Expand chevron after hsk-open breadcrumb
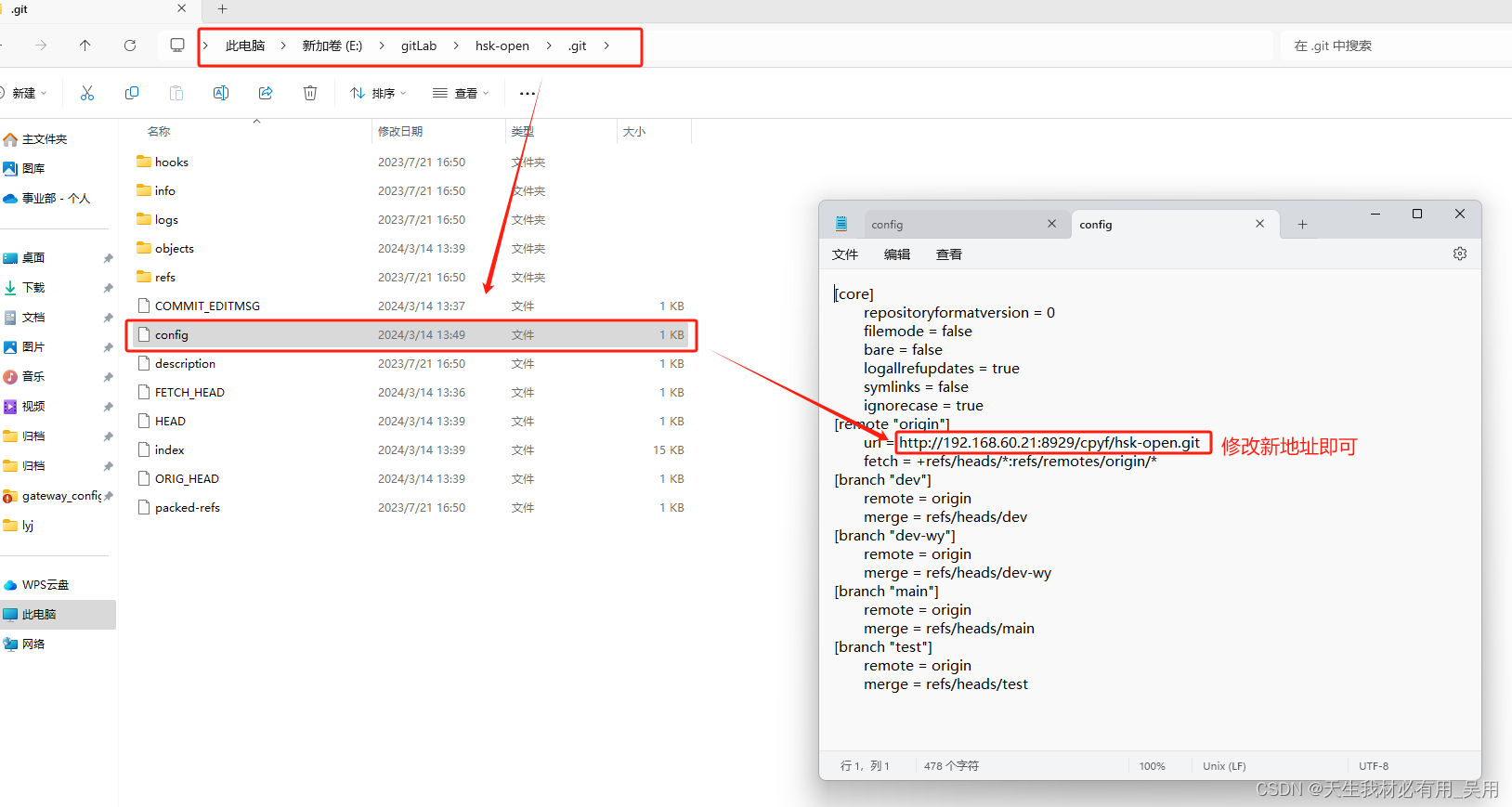The height and width of the screenshot is (807, 1512). 549,46
